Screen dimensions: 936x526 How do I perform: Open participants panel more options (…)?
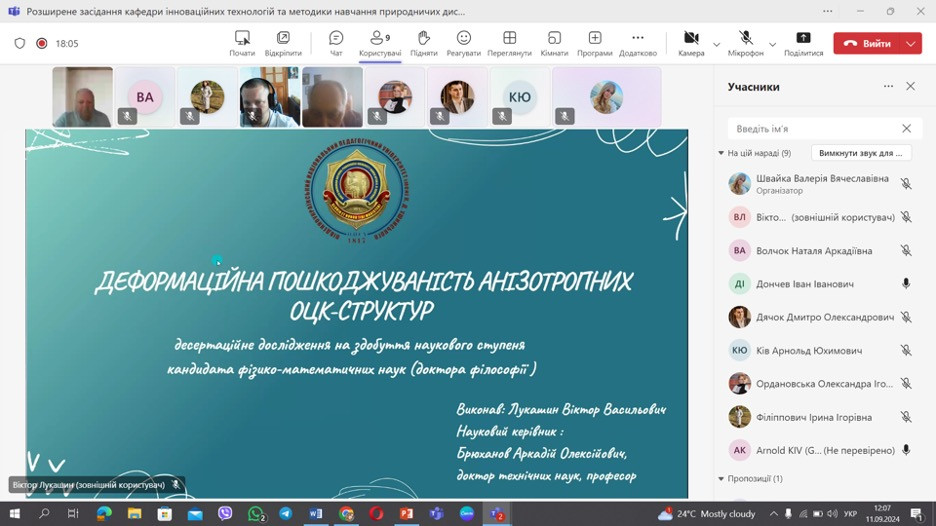tap(888, 87)
